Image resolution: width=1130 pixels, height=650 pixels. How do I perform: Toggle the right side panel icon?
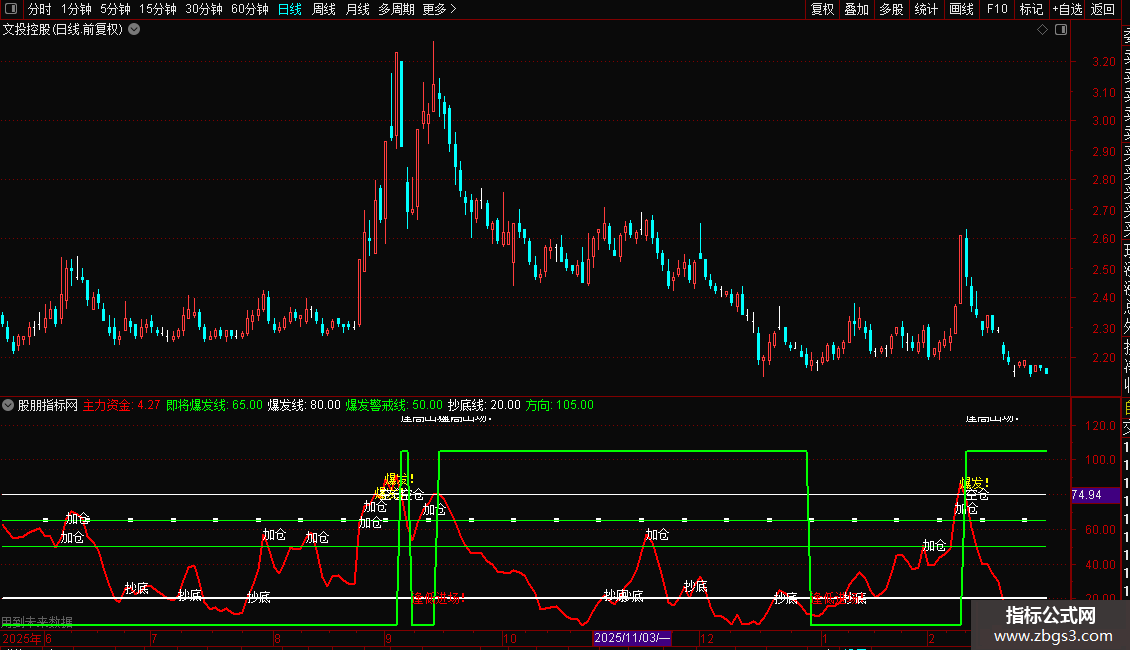click(1061, 30)
